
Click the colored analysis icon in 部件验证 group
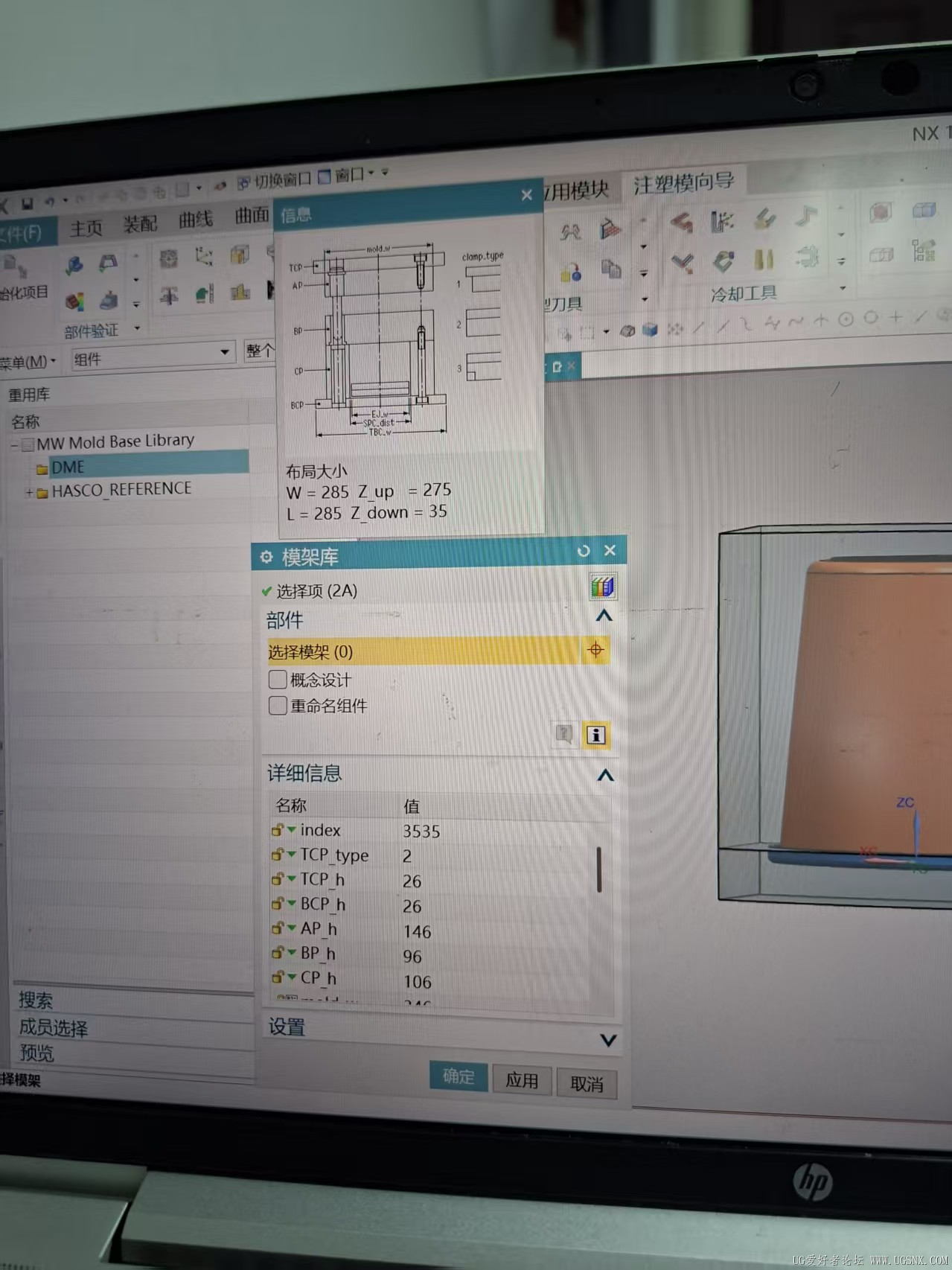click(74, 301)
